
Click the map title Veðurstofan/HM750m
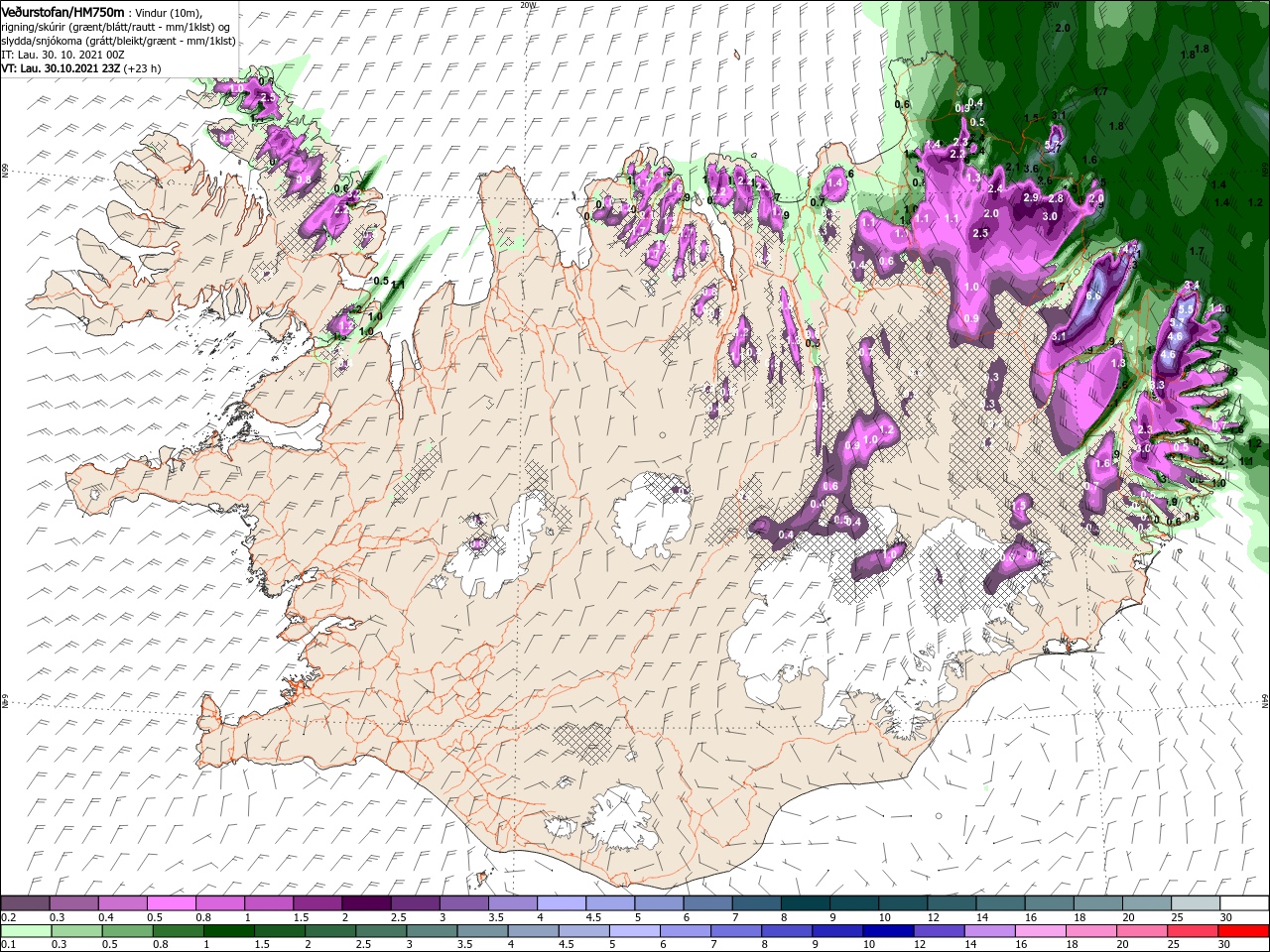pyautogui.click(x=63, y=11)
